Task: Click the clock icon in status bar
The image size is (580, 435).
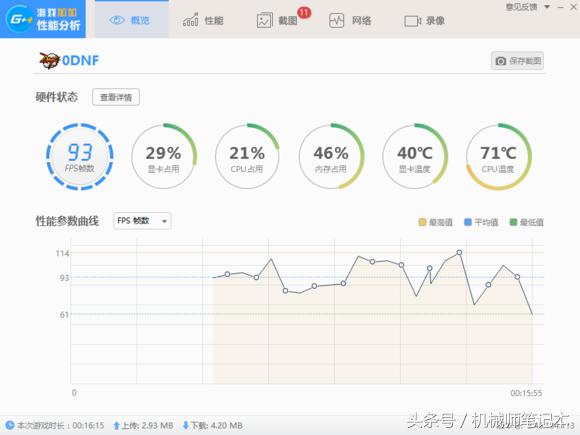Action: 10,425
